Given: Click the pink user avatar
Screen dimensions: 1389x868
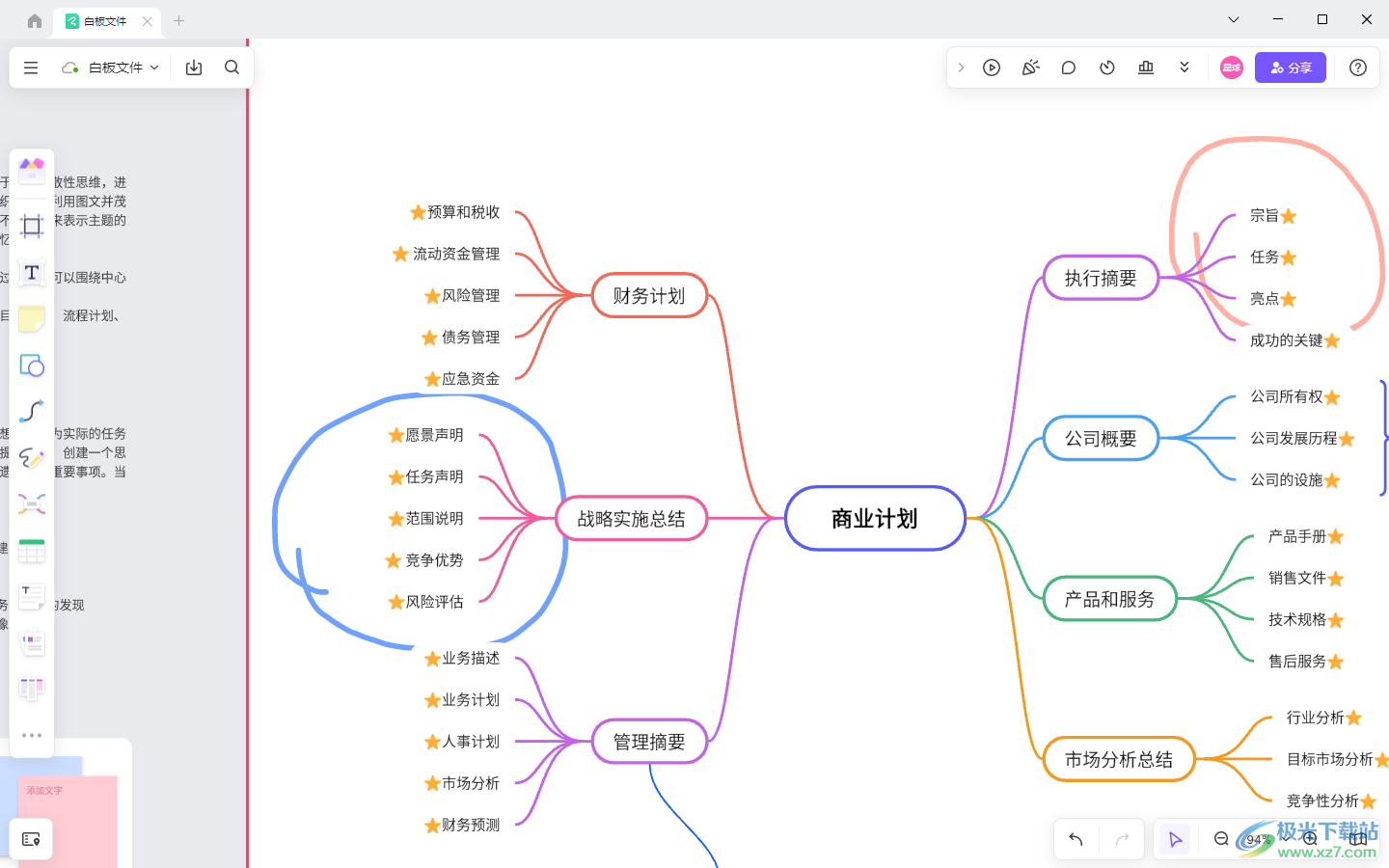Looking at the screenshot, I should pyautogui.click(x=1232, y=68).
